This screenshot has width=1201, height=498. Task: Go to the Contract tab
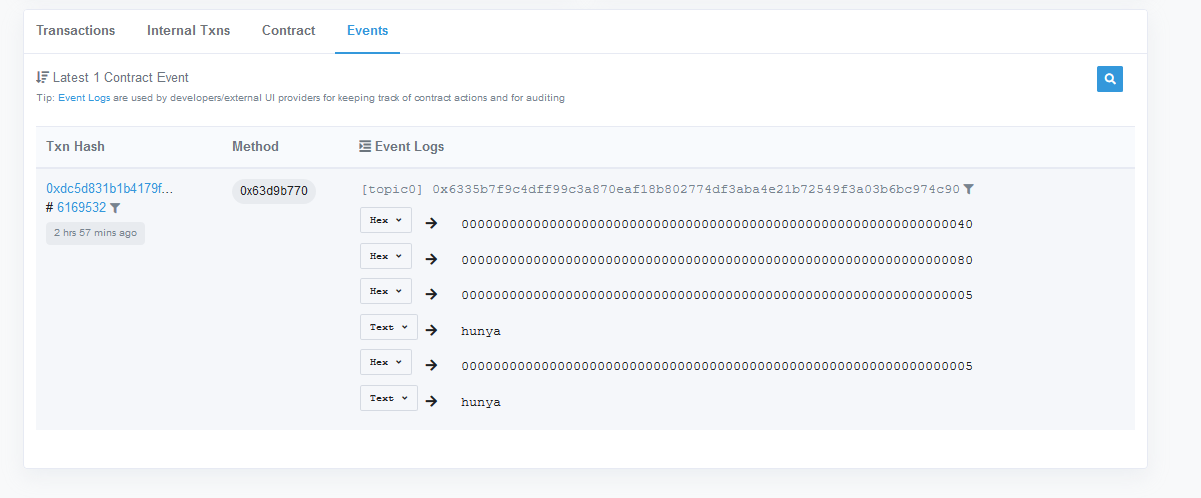click(x=289, y=31)
